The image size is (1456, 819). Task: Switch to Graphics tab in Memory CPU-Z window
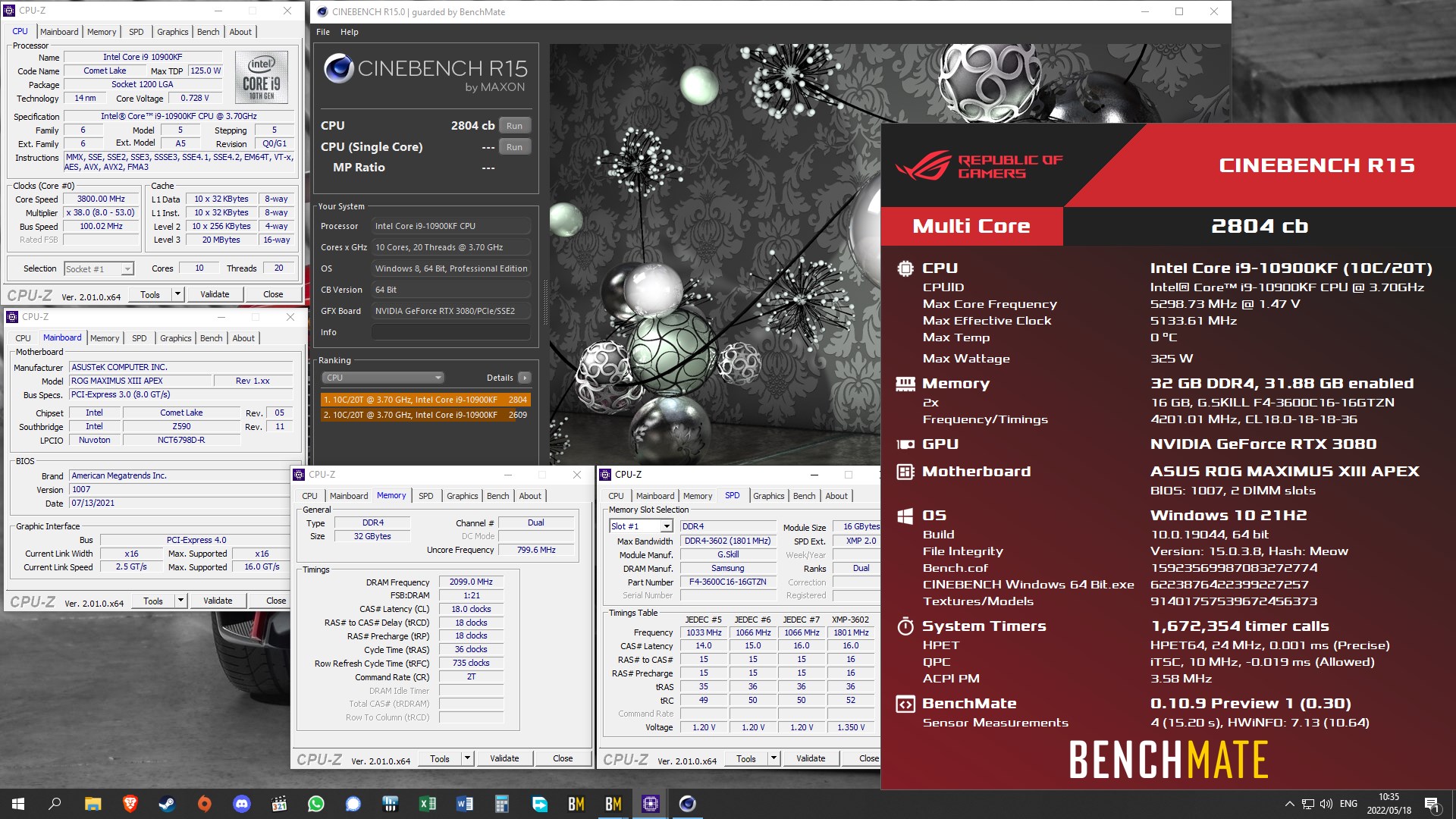tap(462, 496)
